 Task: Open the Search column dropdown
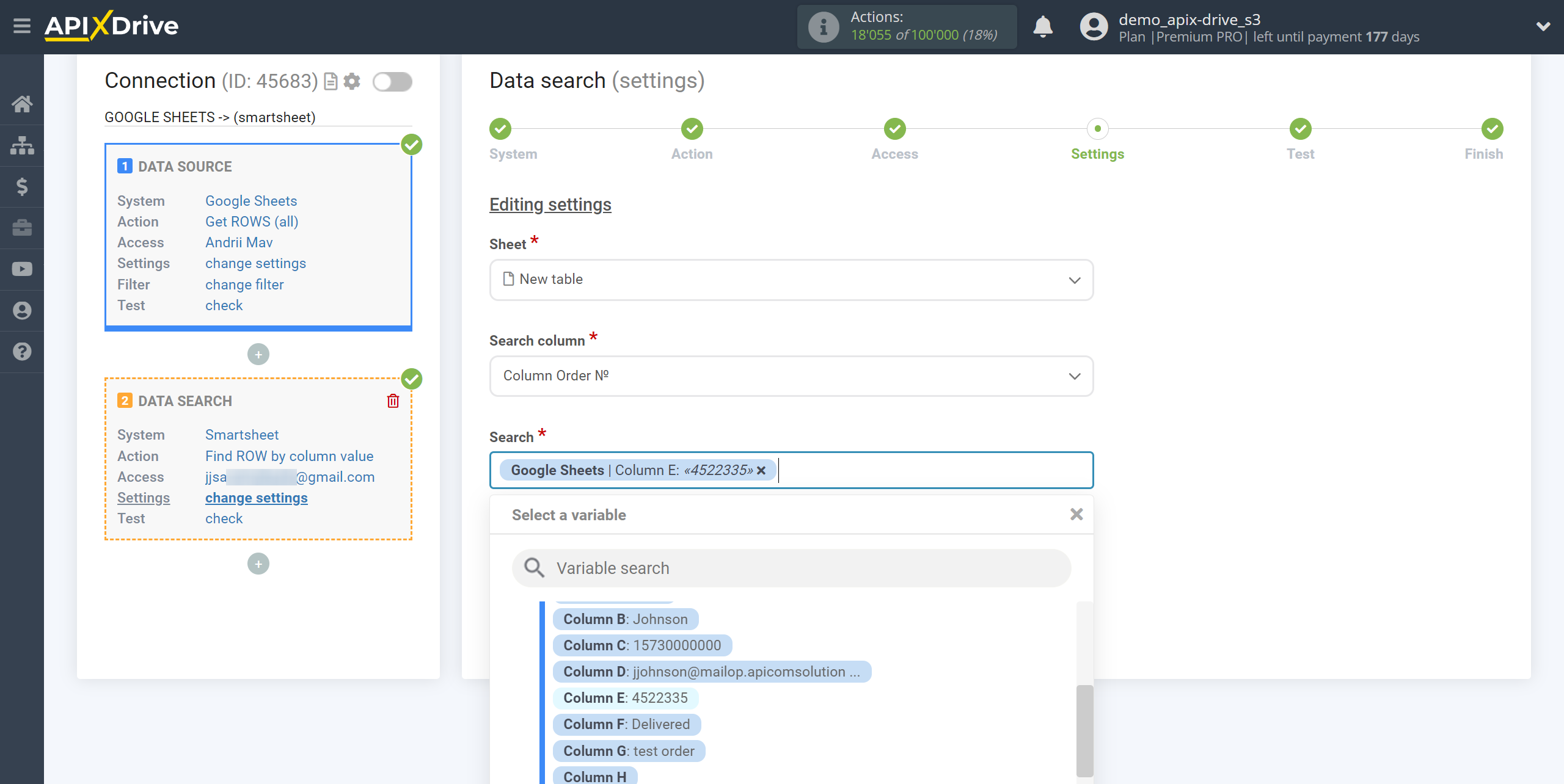[791, 376]
